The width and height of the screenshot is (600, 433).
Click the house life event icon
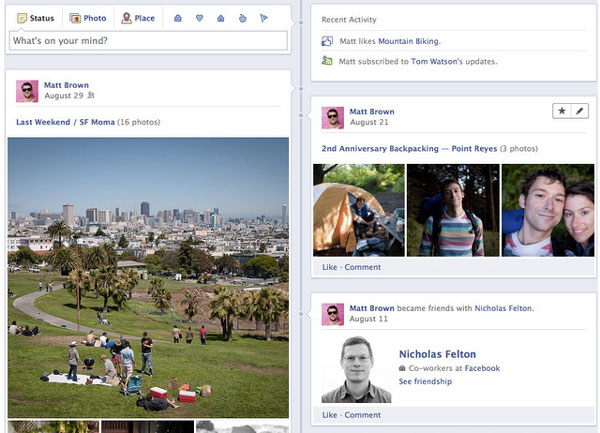pyautogui.click(x=220, y=18)
